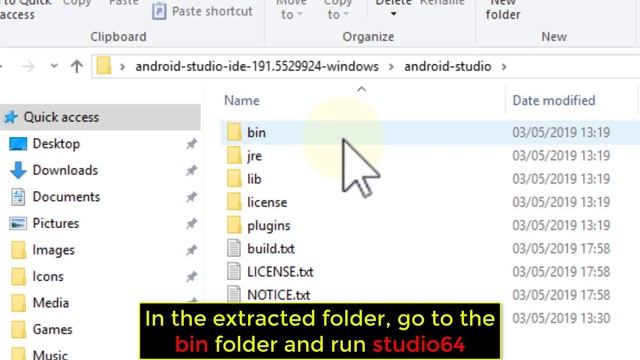The image size is (640, 360).
Task: Click the address bar folder icon
Action: click(104, 66)
